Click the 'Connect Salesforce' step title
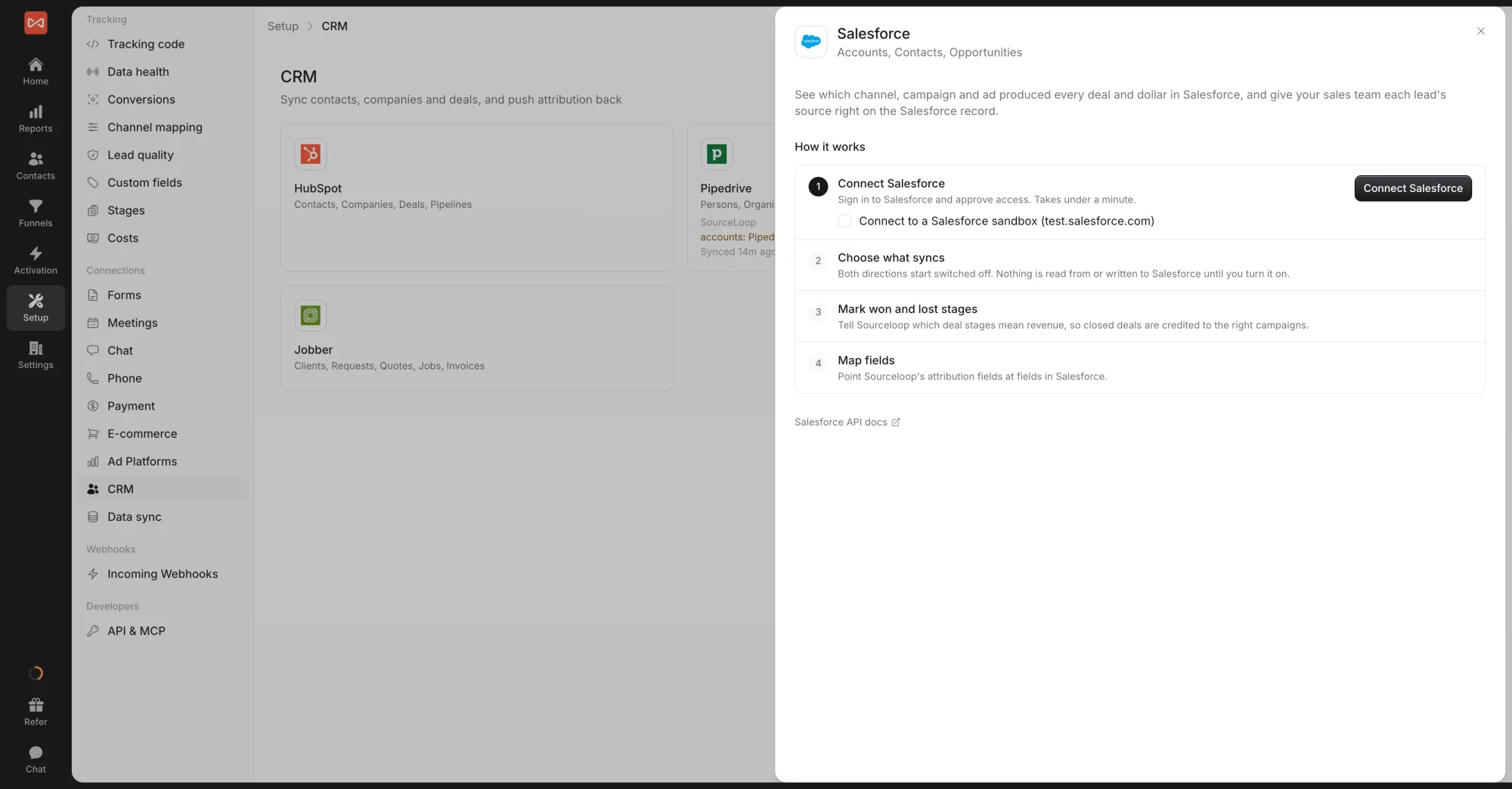This screenshot has width=1512, height=789. coord(891,183)
